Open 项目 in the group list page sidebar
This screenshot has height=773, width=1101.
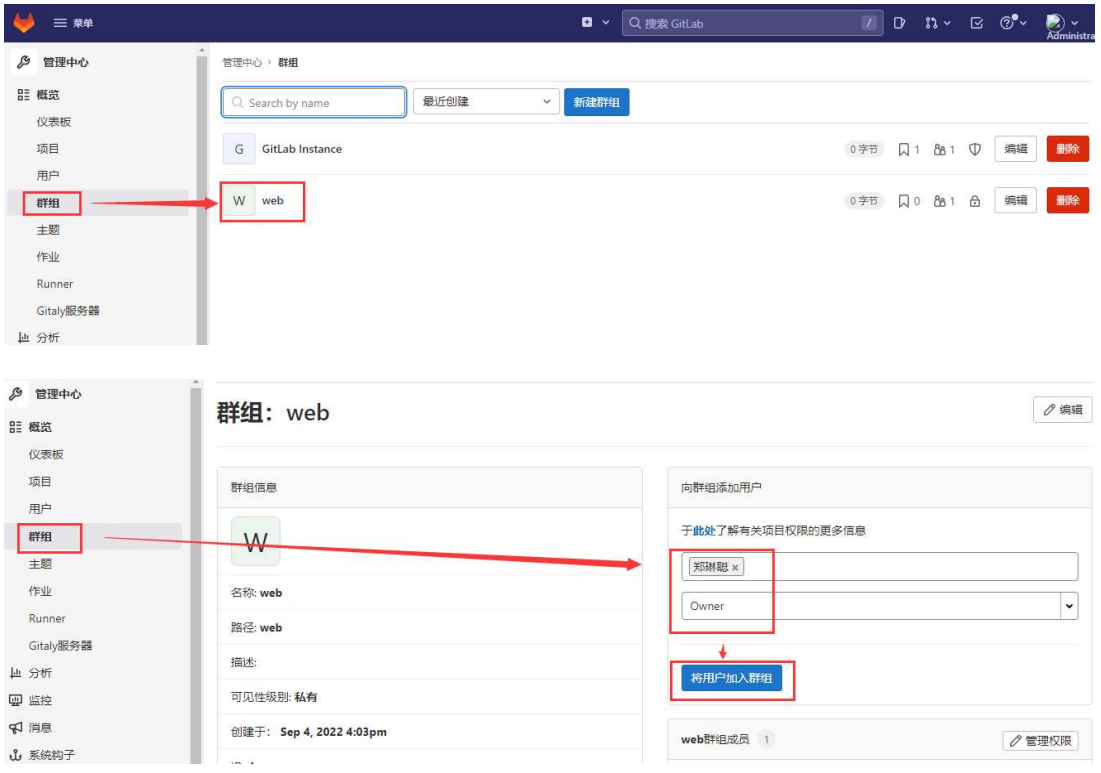point(48,149)
